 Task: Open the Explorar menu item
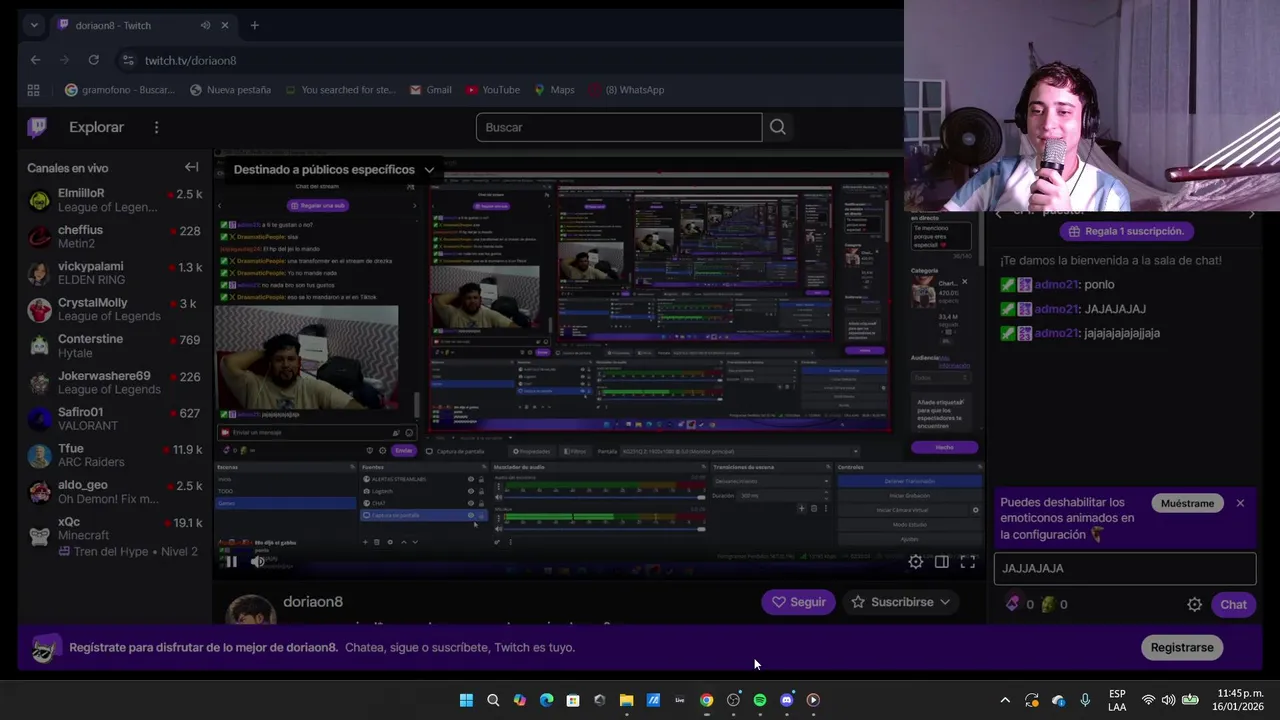click(x=96, y=127)
